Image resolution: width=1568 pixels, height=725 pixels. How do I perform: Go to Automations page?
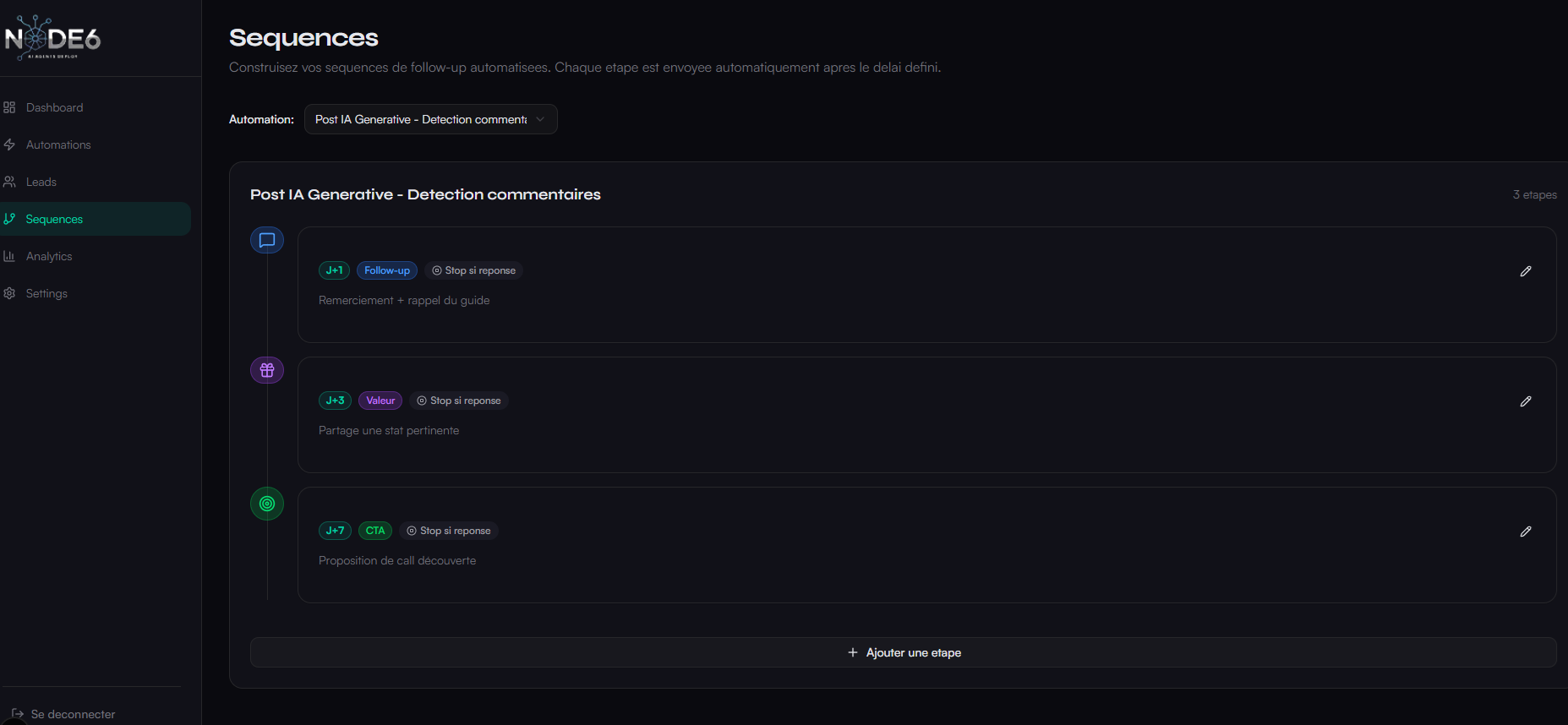[x=57, y=144]
